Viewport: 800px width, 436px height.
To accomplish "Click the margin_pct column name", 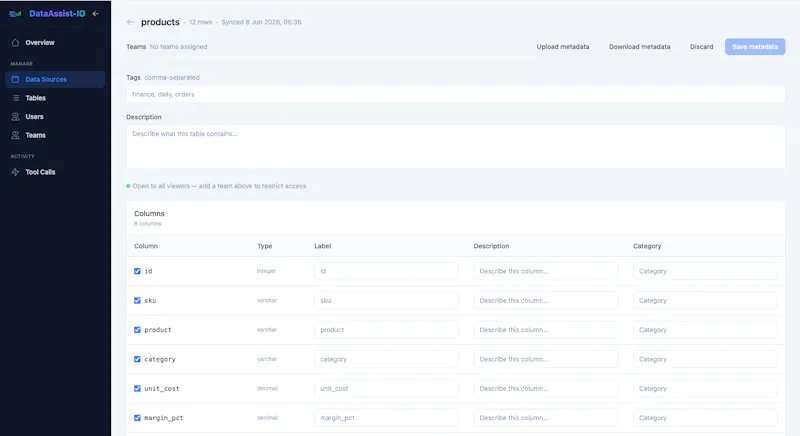I will (163, 418).
